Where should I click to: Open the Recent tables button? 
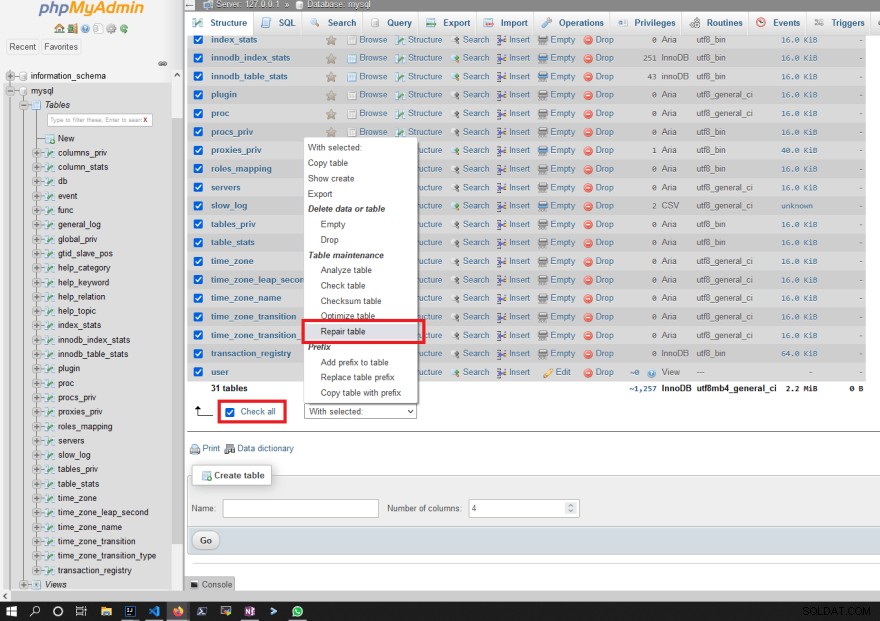pos(22,47)
